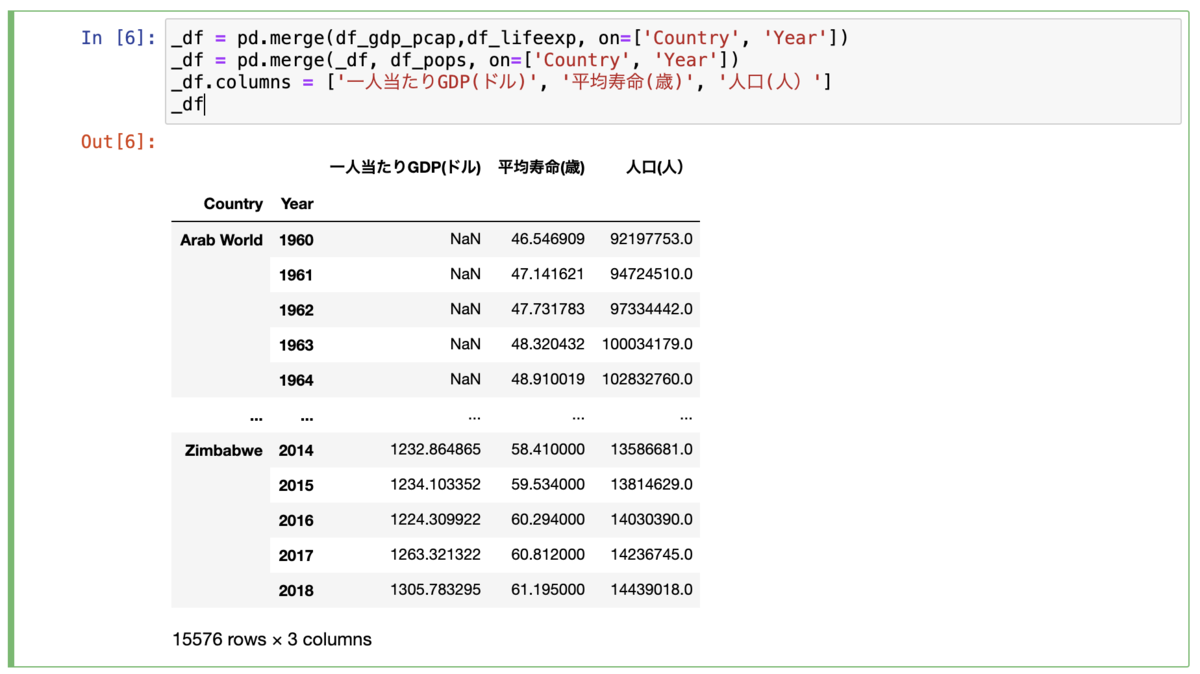Screen dimensions: 1200x674
Task: Select population value 92197753.0
Action: (651, 239)
